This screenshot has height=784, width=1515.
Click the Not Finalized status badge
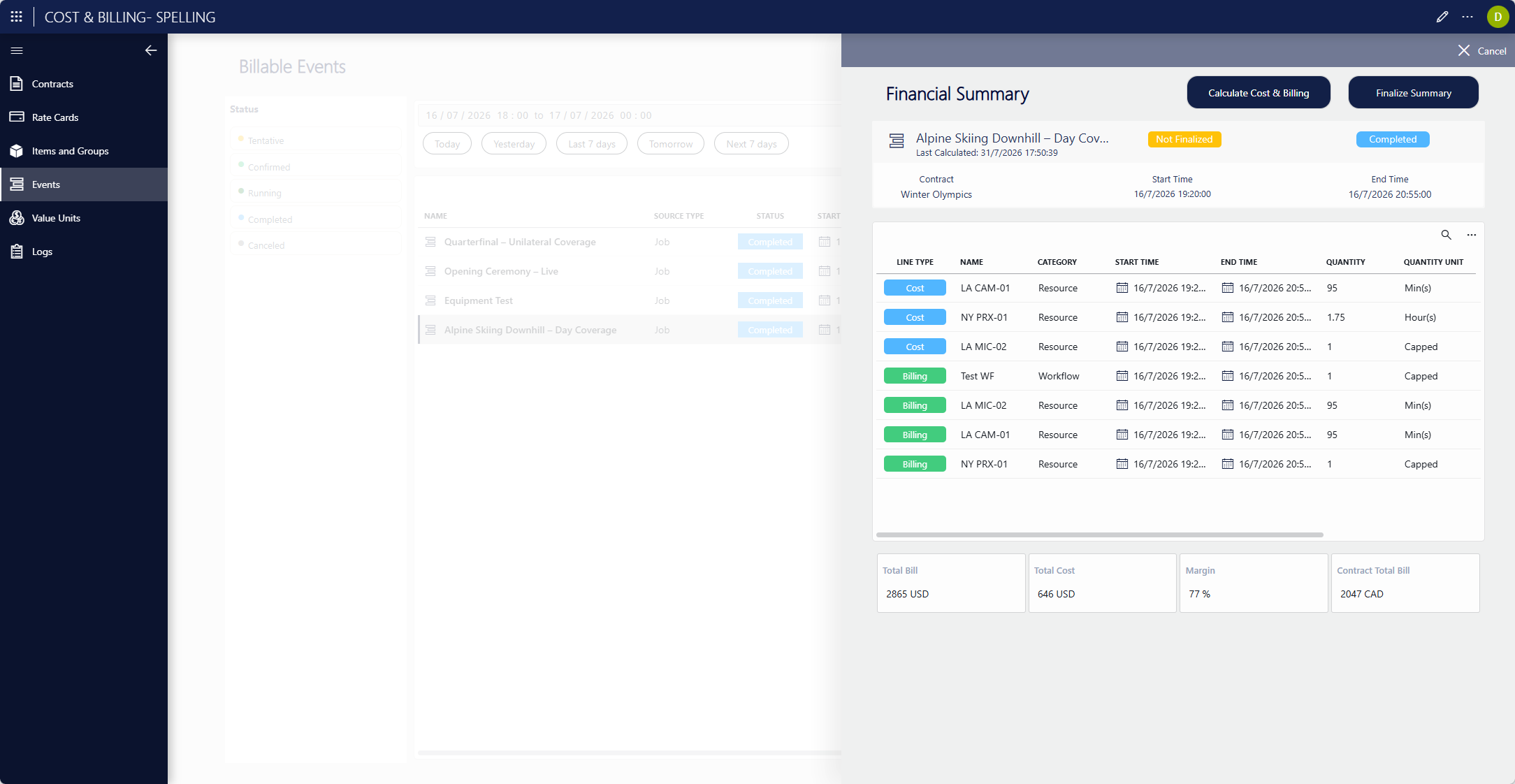pos(1184,139)
